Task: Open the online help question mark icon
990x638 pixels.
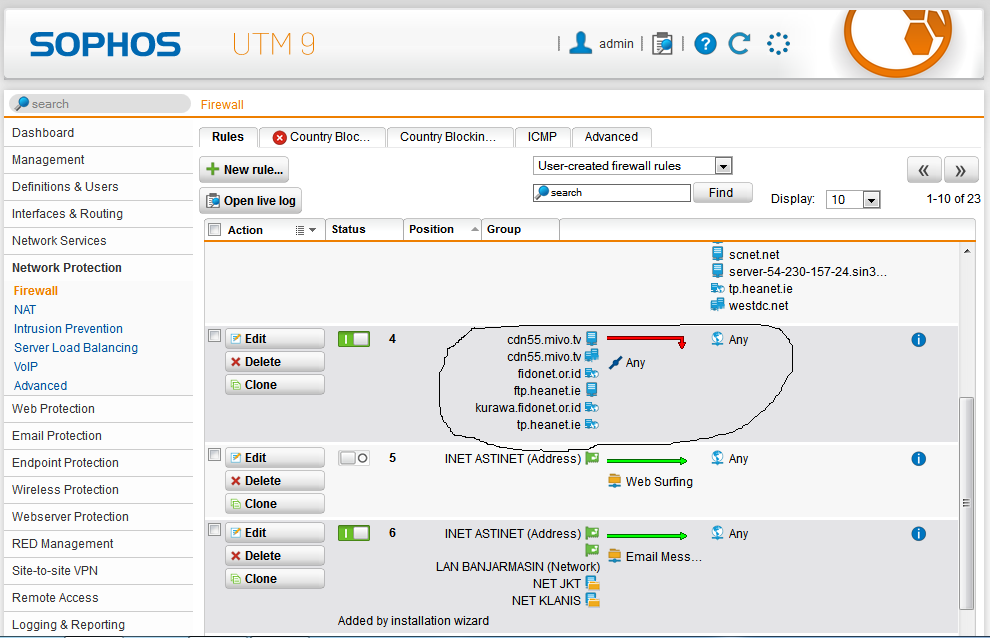Action: click(705, 44)
